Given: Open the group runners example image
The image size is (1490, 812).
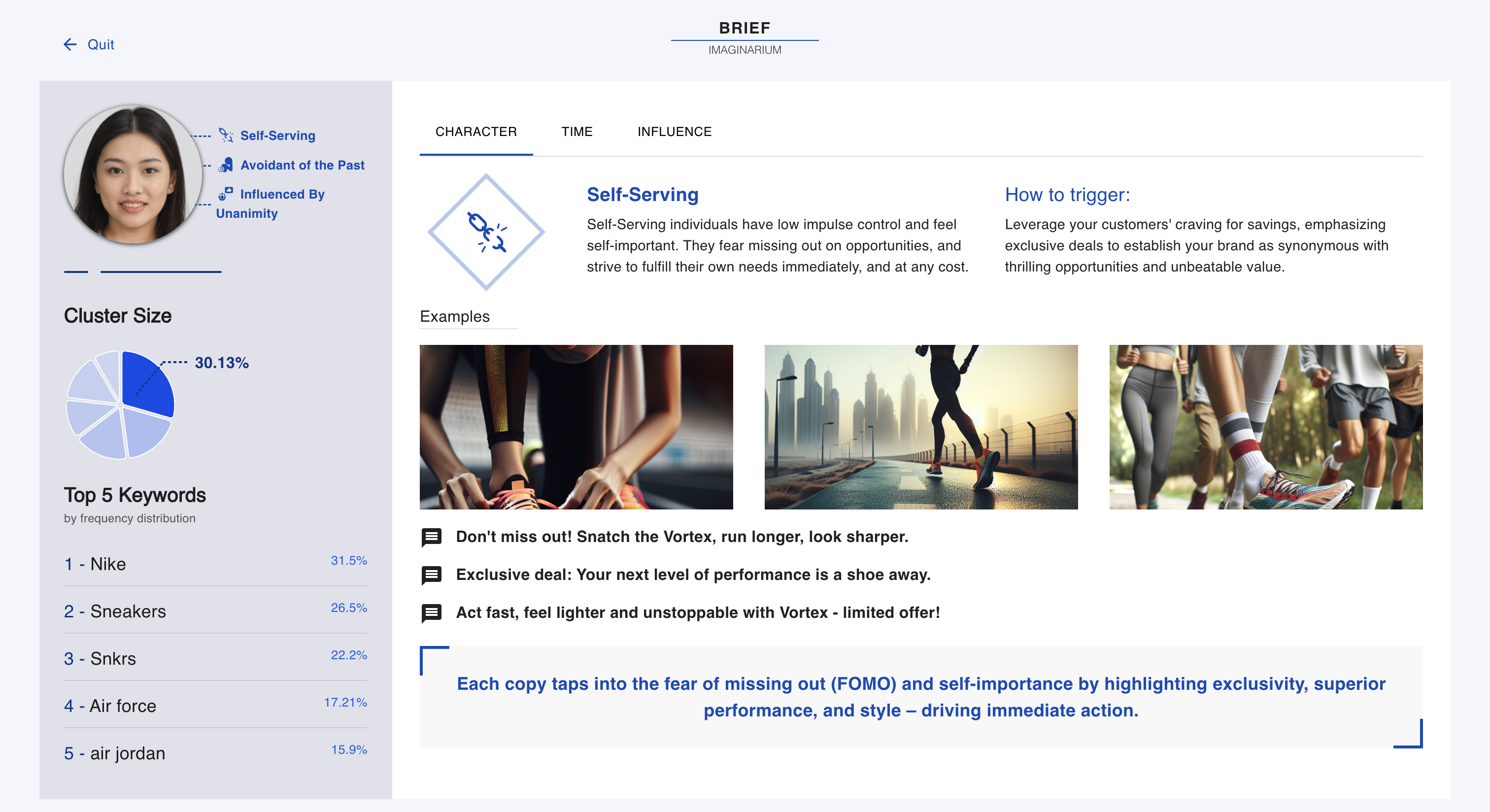Looking at the screenshot, I should [1266, 427].
